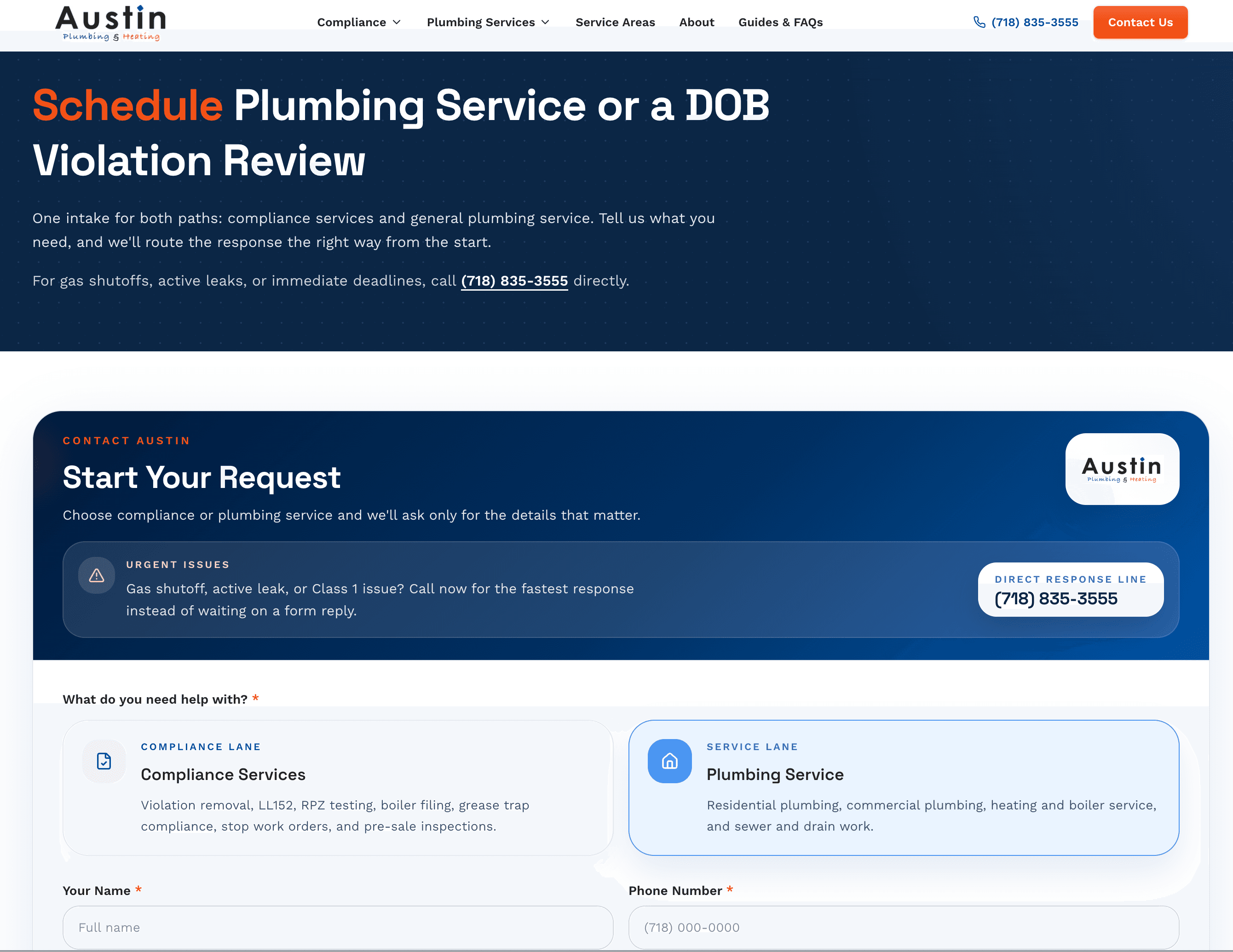
Task: Click the Plumbing Service house icon
Action: tap(669, 761)
